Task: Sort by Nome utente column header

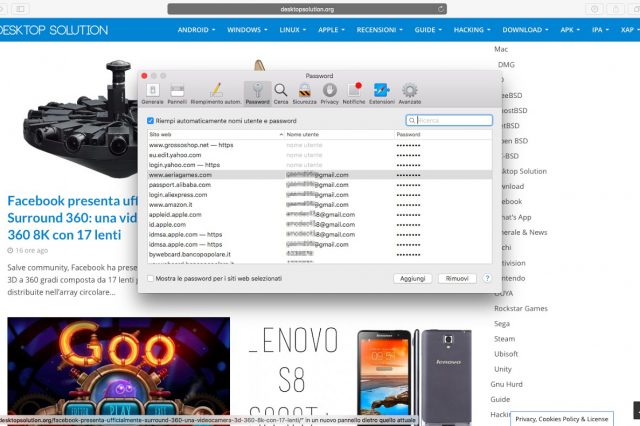Action: coord(339,134)
